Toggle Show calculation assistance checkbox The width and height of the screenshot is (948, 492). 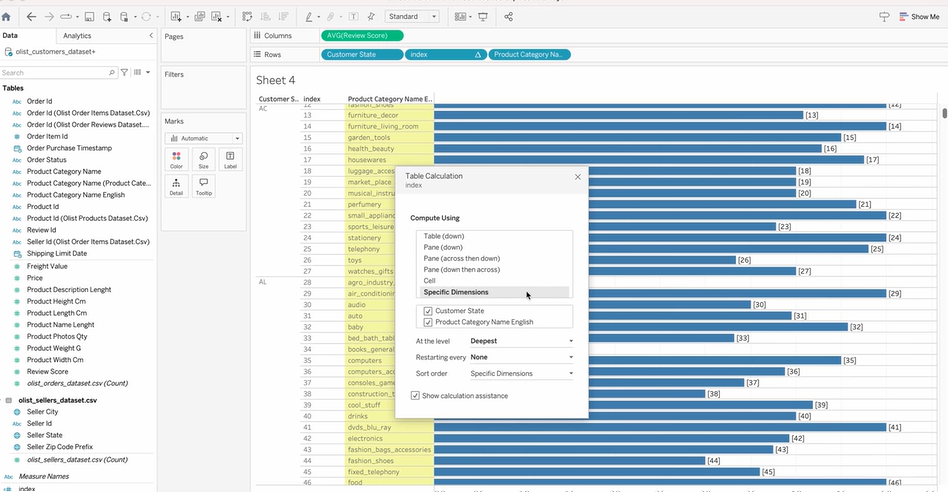coord(416,395)
